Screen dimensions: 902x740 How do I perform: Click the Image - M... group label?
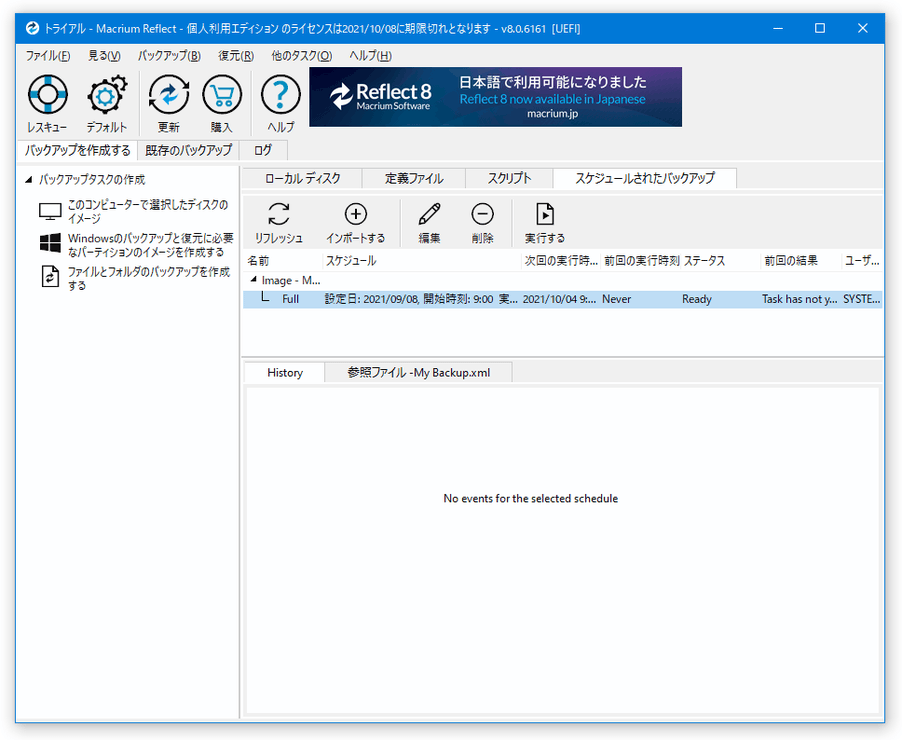point(291,280)
